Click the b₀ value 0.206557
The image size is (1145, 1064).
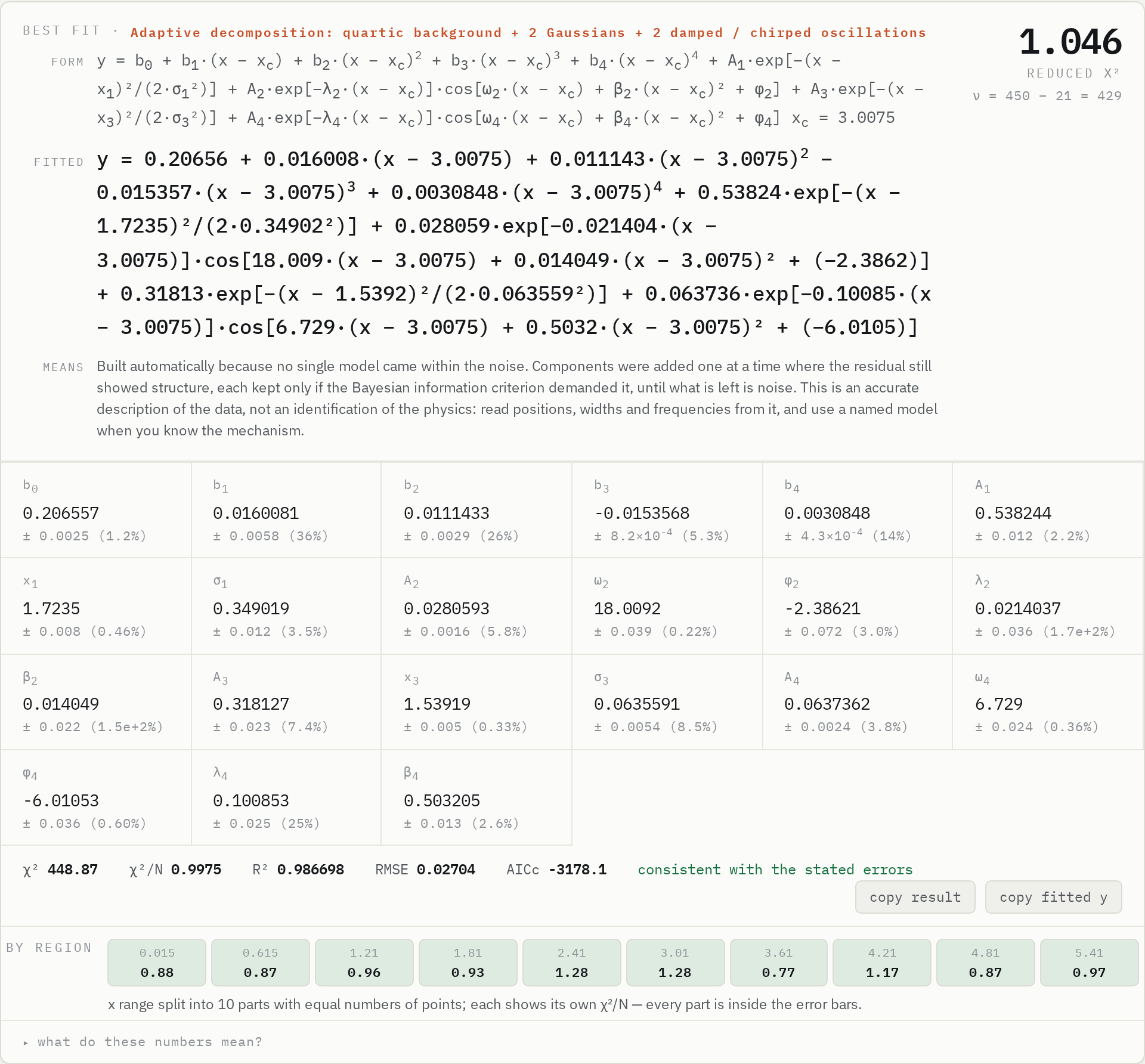coord(61,514)
